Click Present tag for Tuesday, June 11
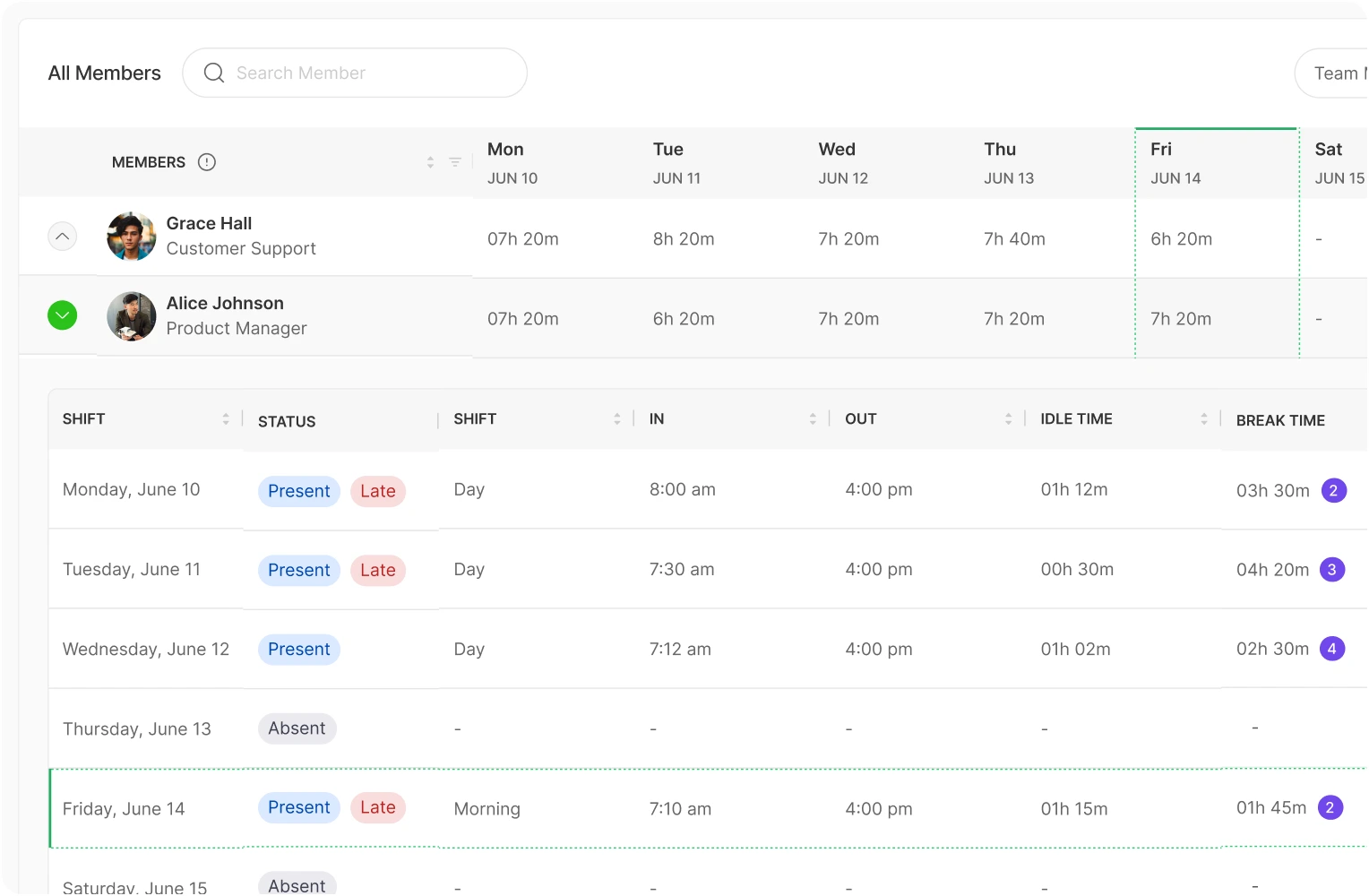Image resolution: width=1369 pixels, height=896 pixels. [x=299, y=570]
